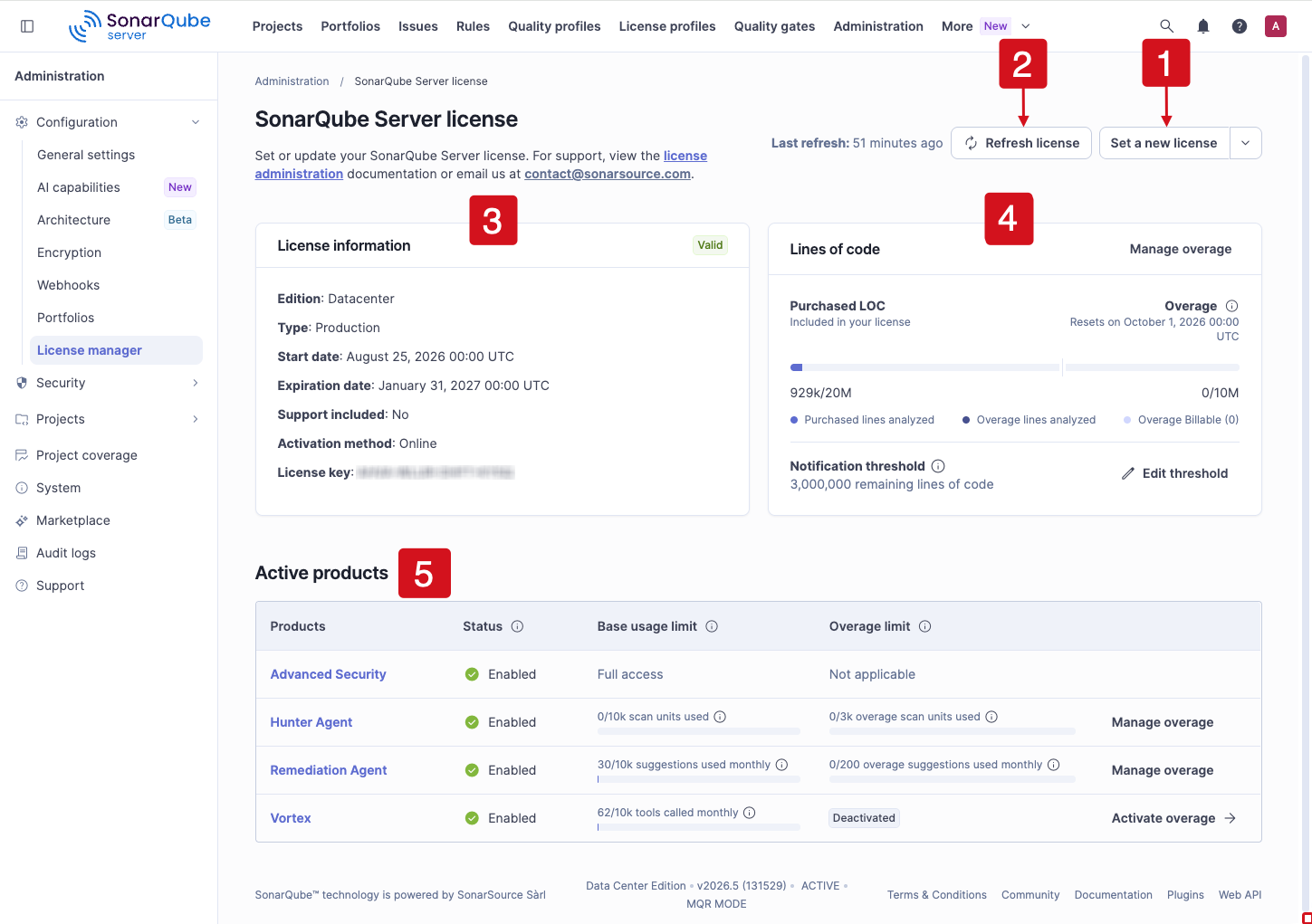Screen dimensions: 1312x924
Task: Click Activate overage for Vortex
Action: click(1174, 818)
